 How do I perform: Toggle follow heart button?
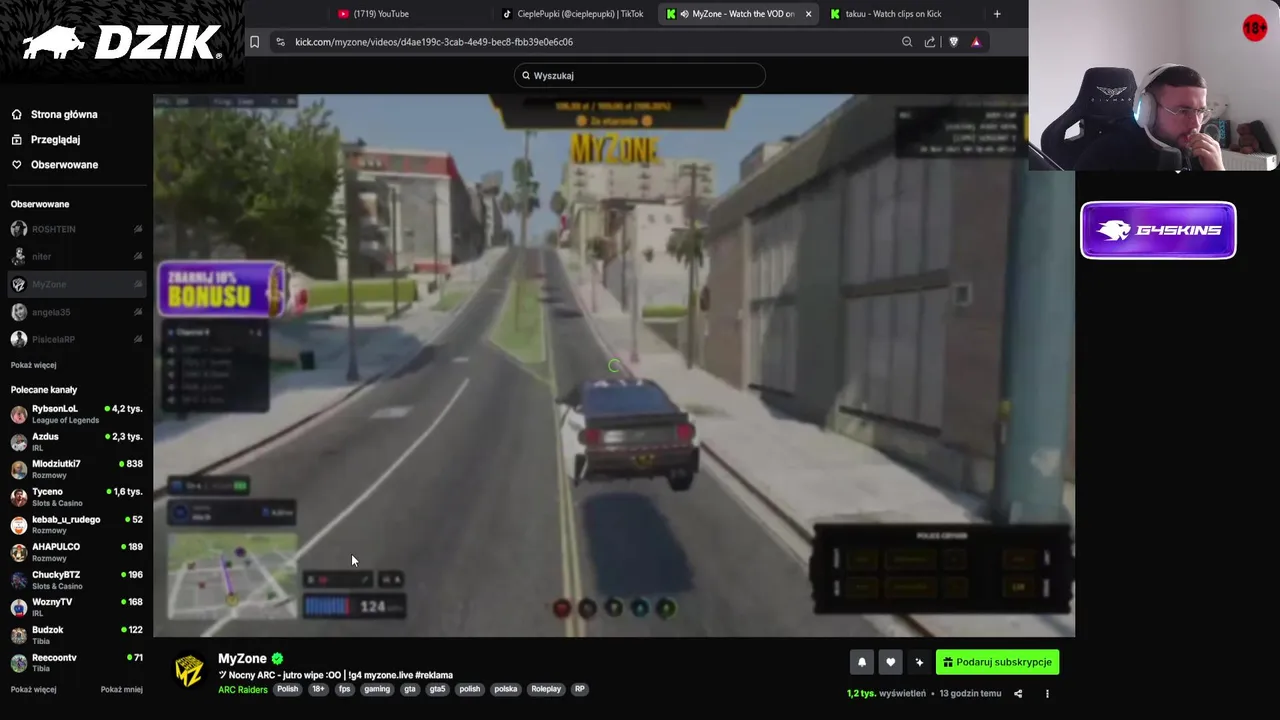[x=891, y=662]
